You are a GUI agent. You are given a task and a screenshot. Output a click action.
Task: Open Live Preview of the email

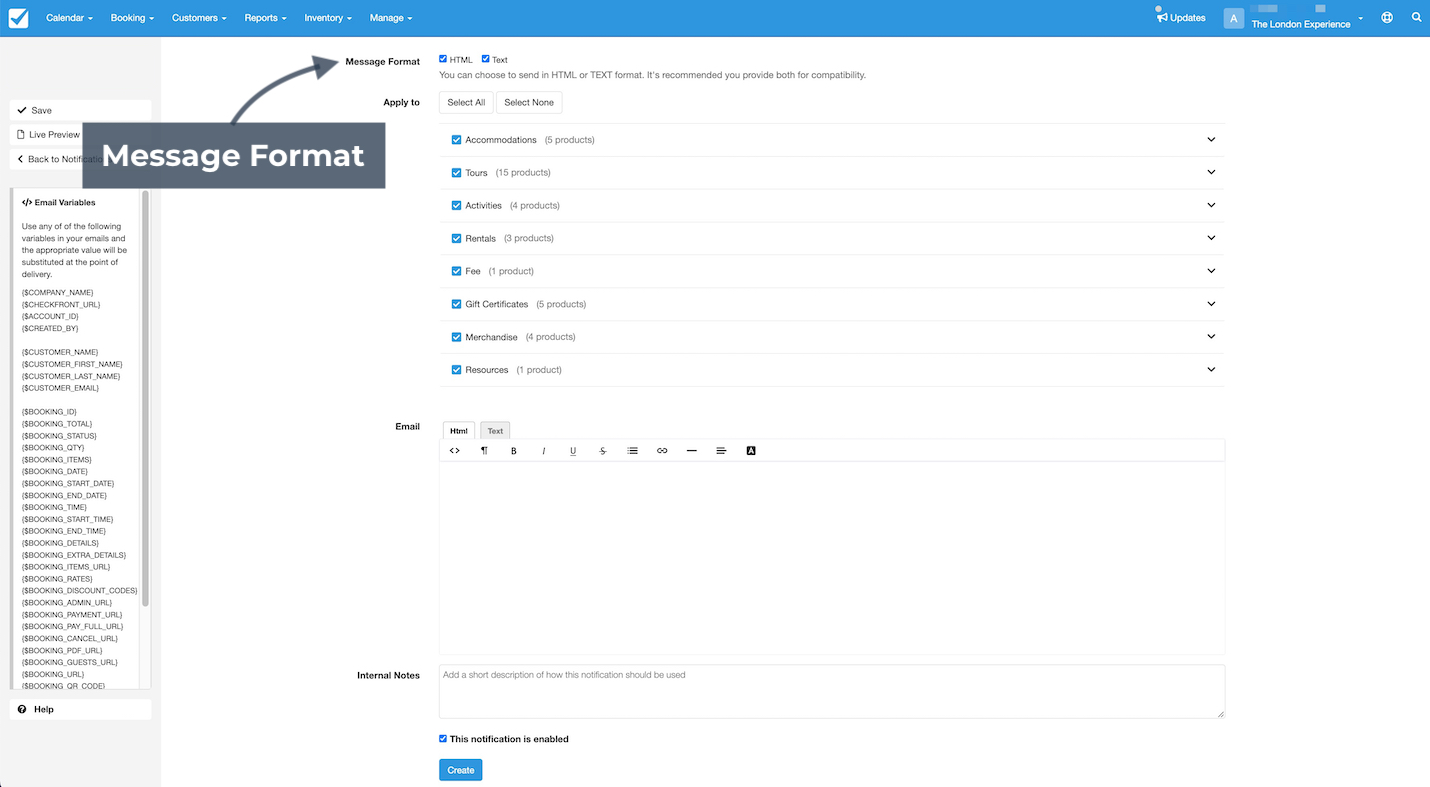point(46,134)
